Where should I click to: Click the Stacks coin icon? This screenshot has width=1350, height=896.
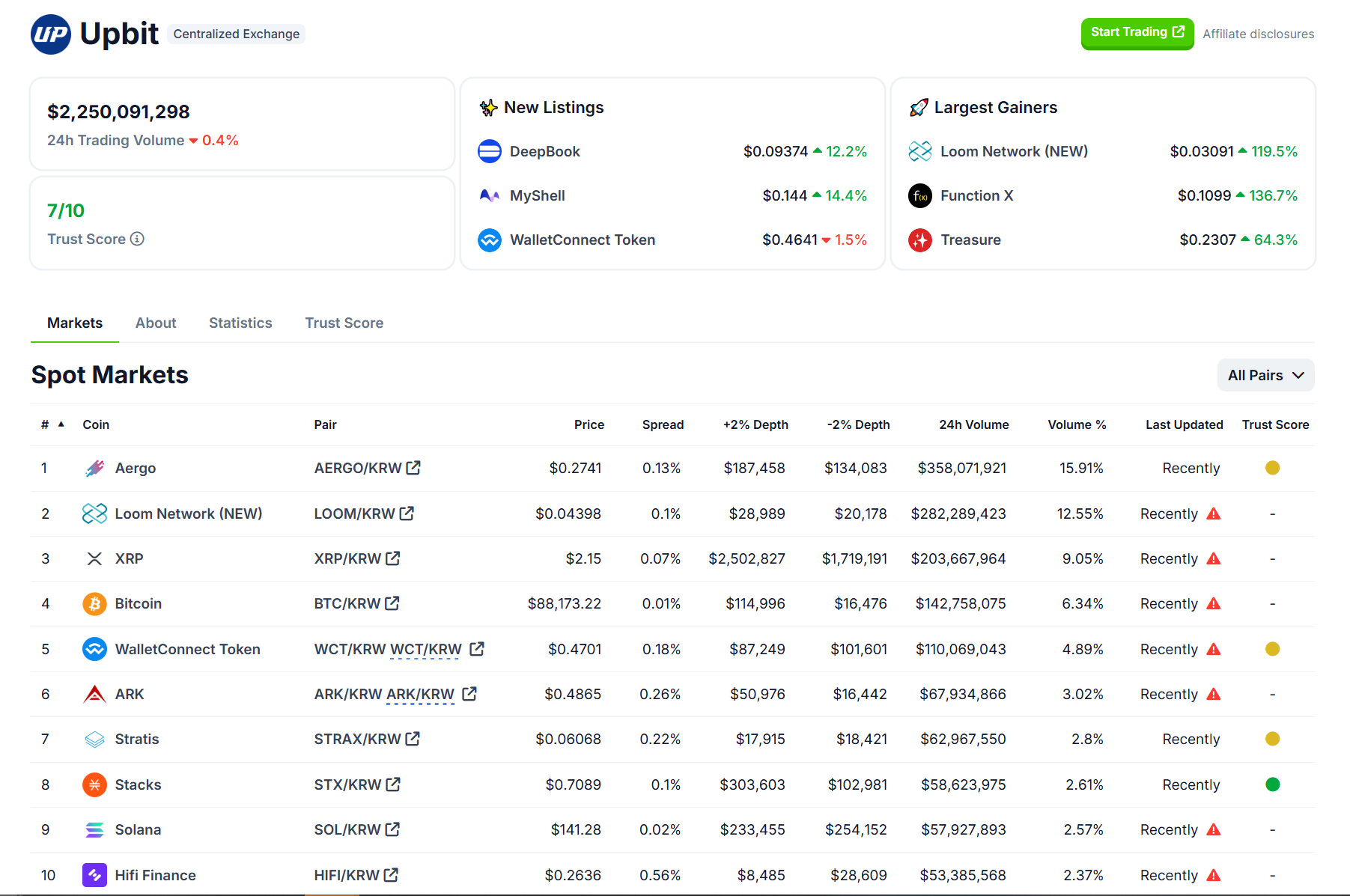[x=94, y=784]
